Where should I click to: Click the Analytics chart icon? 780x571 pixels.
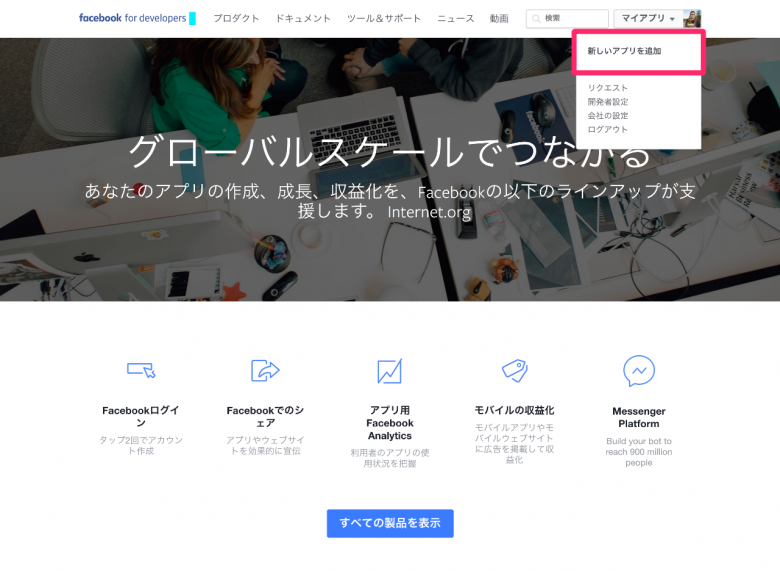click(x=390, y=371)
